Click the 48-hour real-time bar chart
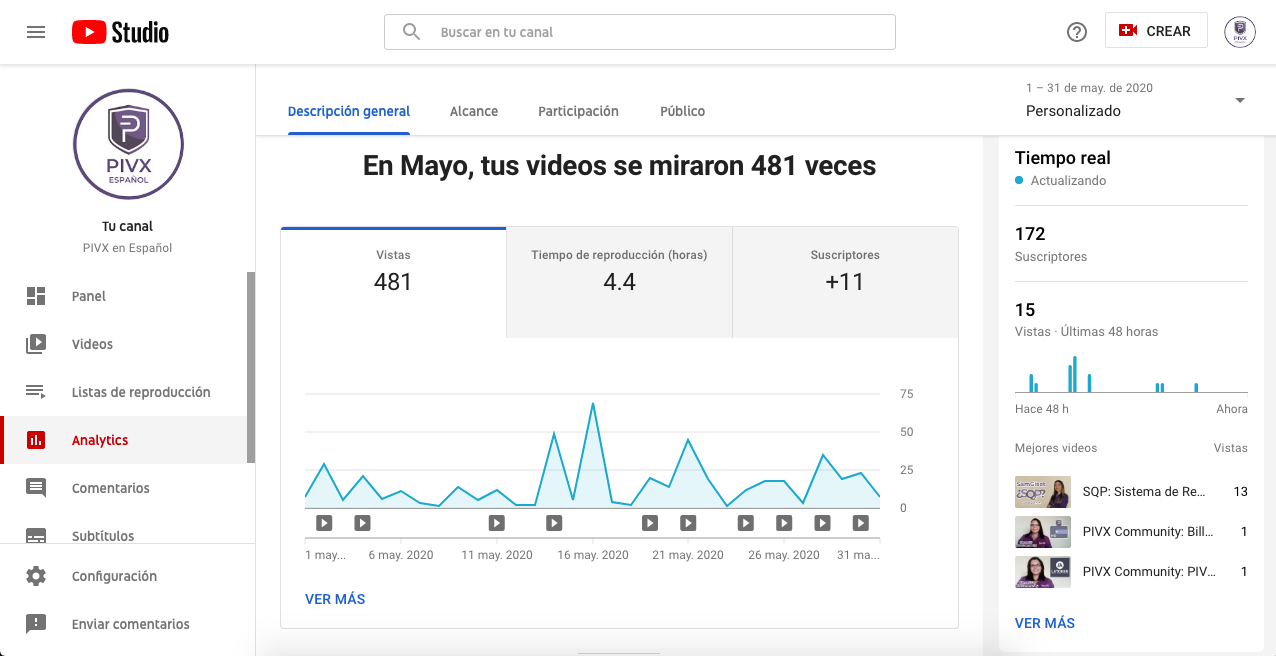1276x656 pixels. tap(1131, 373)
